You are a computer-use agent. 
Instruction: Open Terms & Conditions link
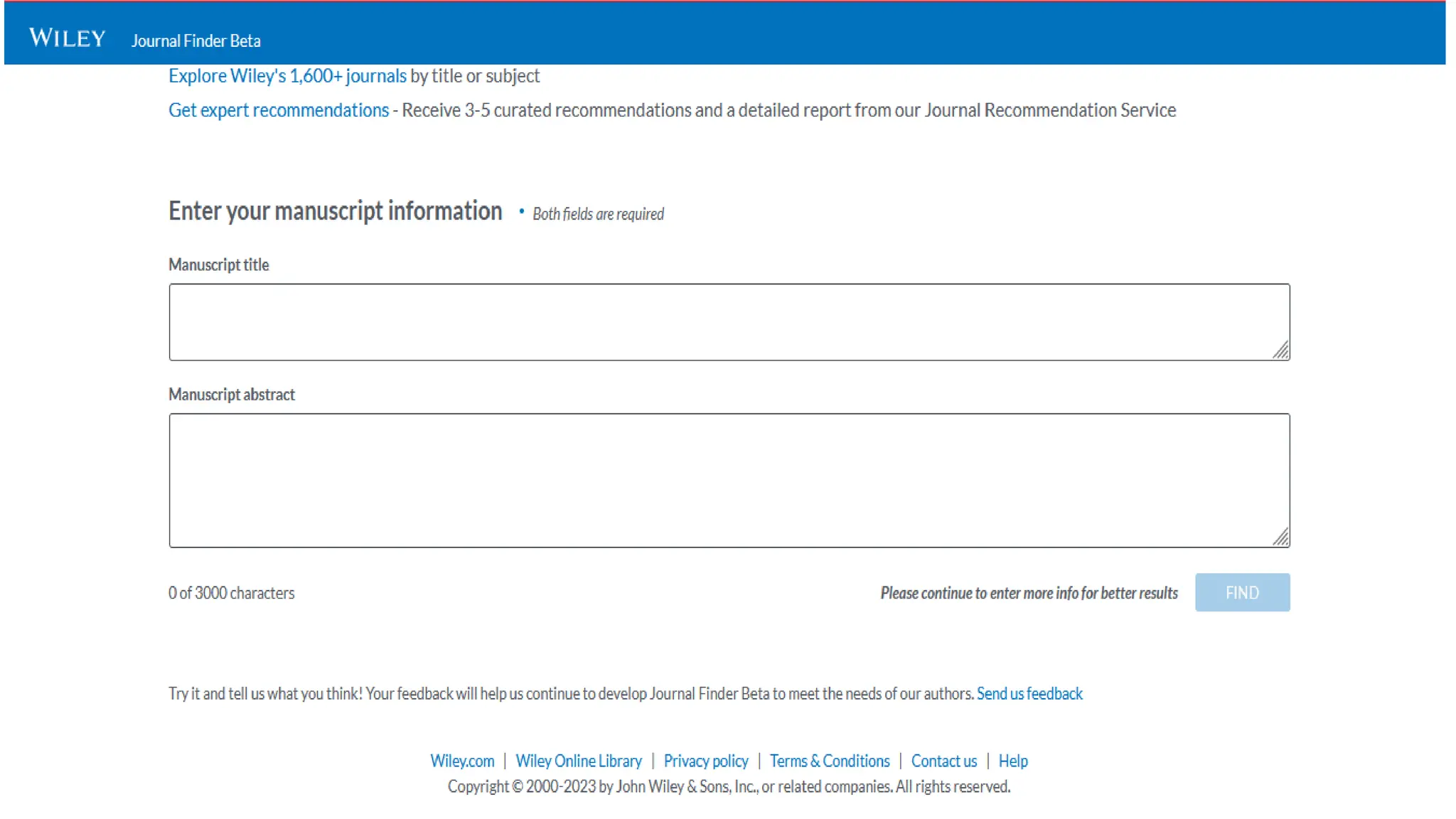click(x=829, y=761)
